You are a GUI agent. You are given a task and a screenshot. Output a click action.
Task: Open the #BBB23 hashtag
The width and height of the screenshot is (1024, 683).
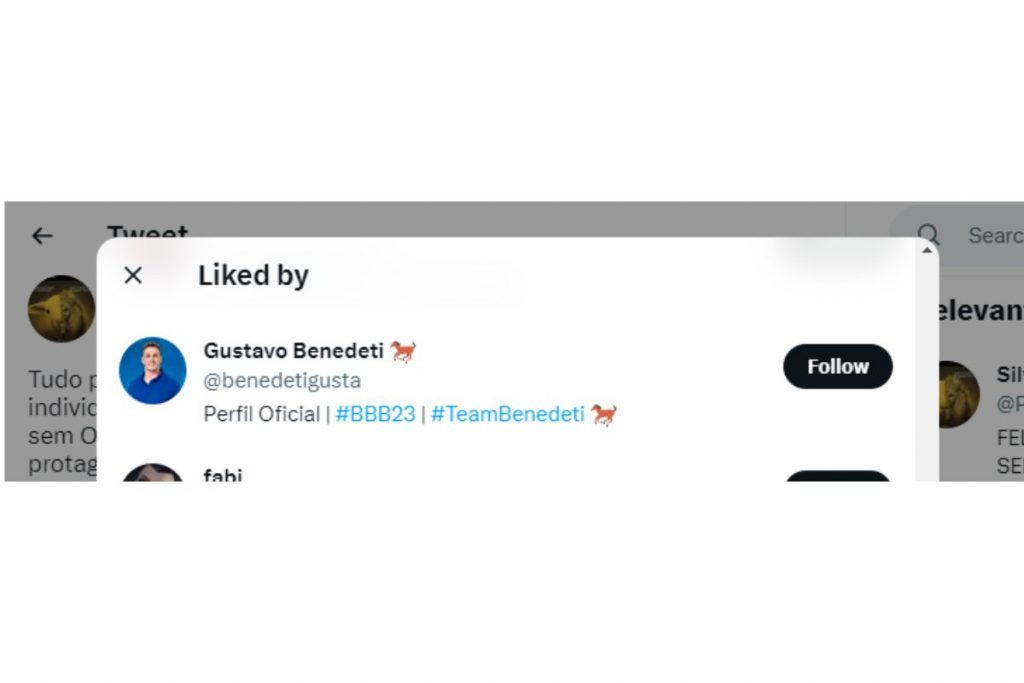point(375,414)
